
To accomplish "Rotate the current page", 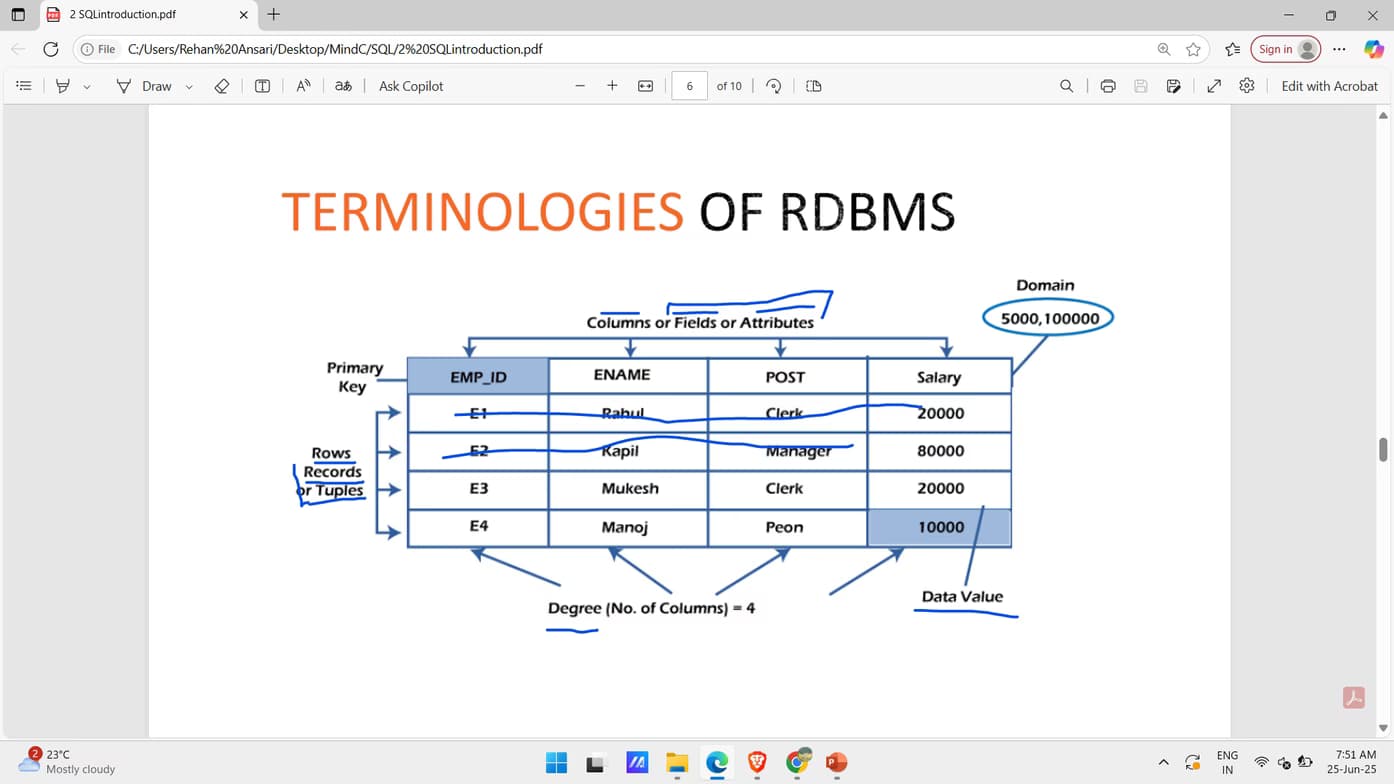I will (x=773, y=86).
